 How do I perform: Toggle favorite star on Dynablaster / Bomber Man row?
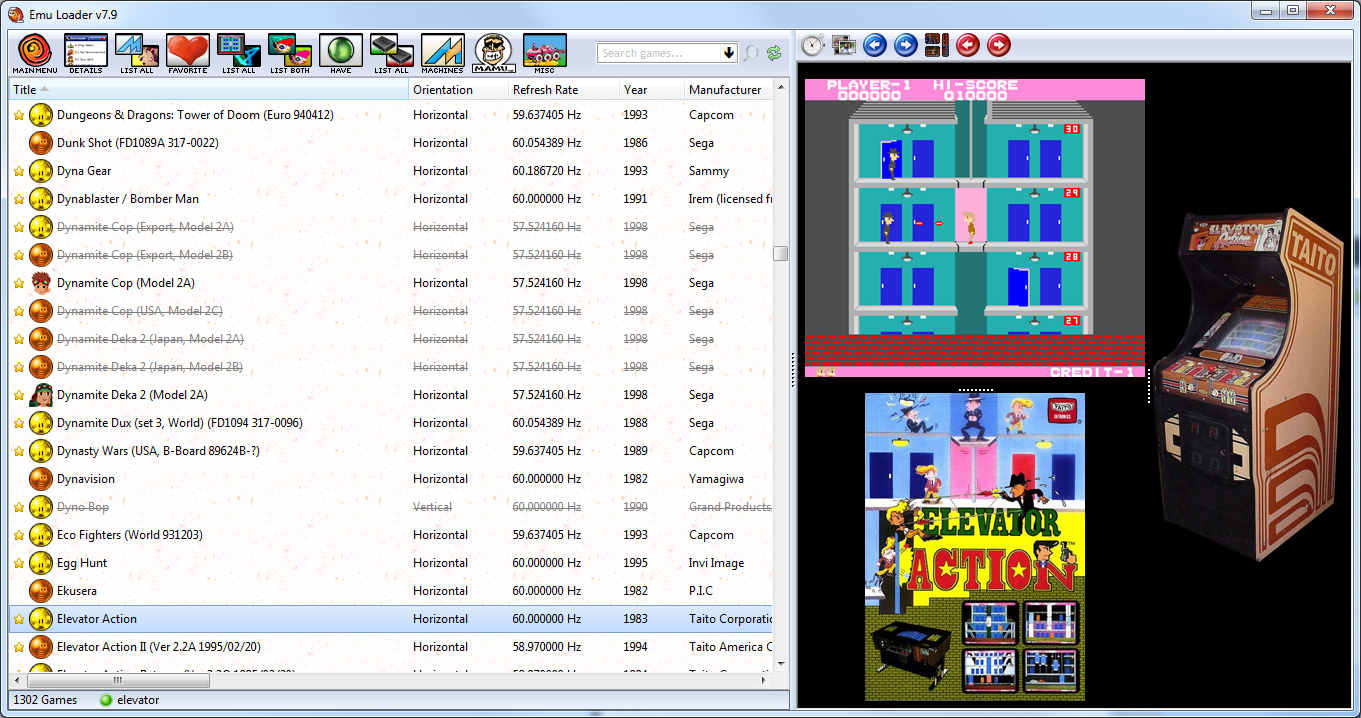18,199
